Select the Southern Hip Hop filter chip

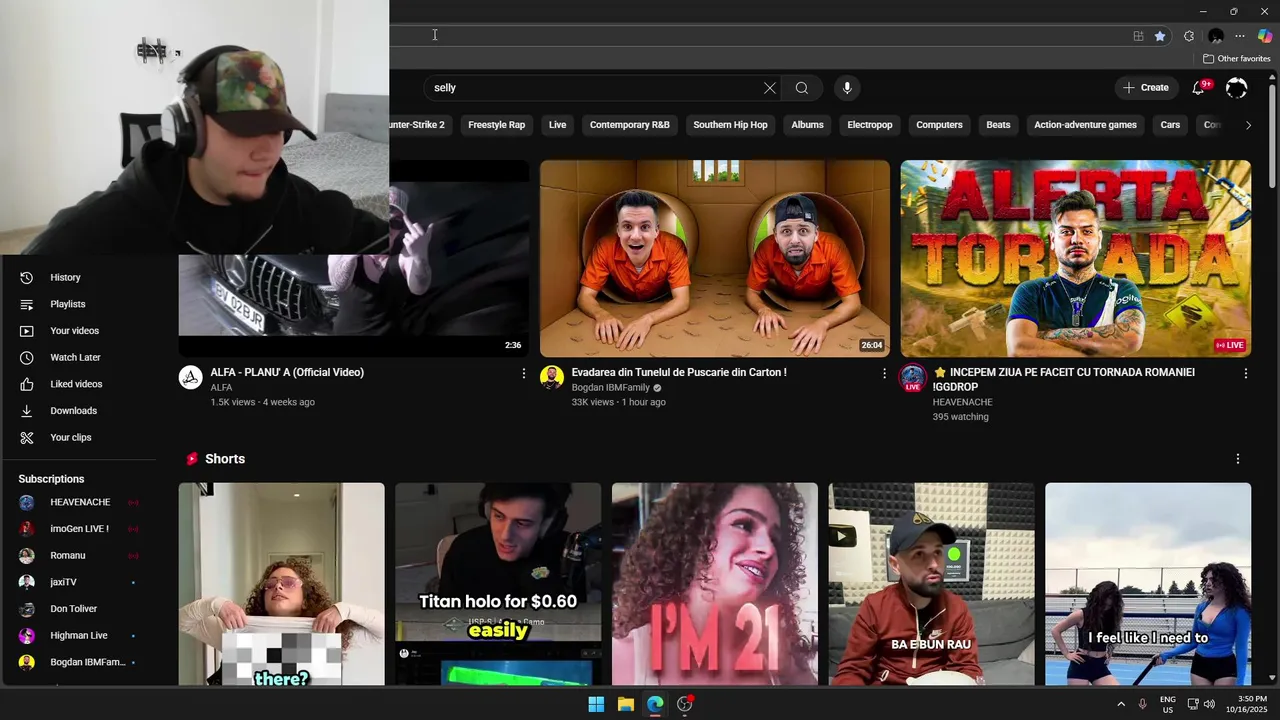click(730, 125)
